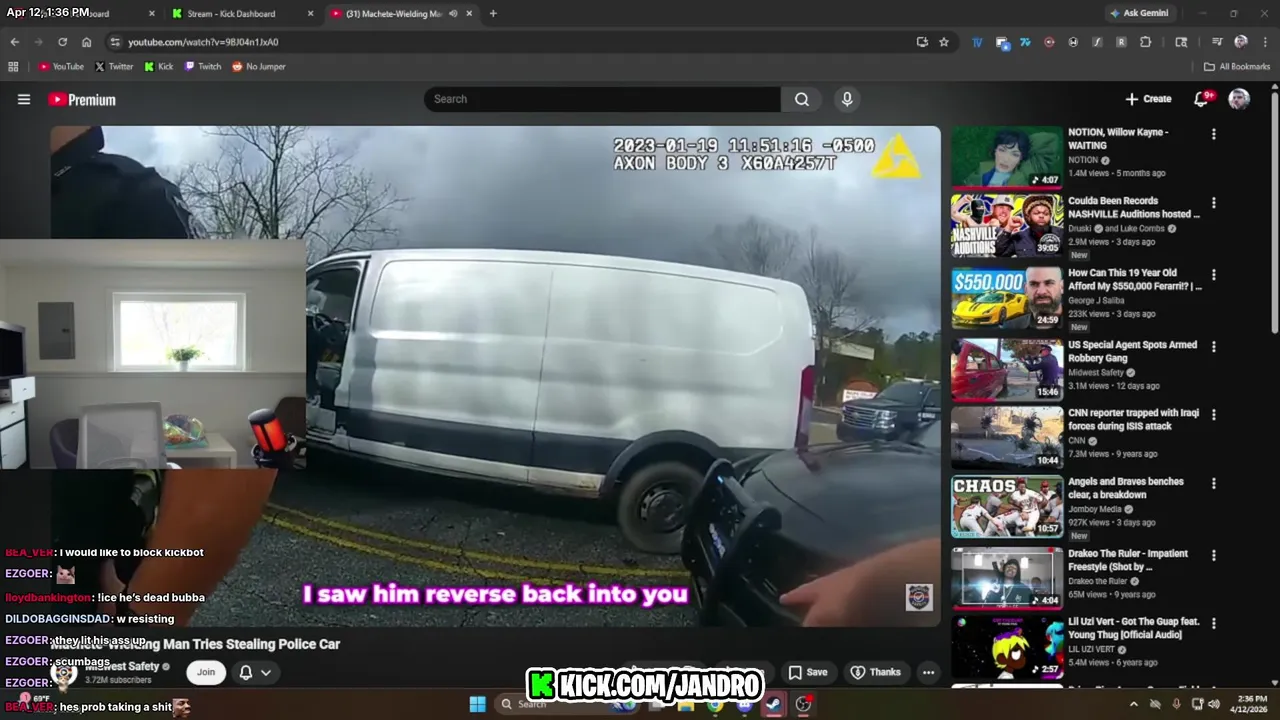Click the YouTube search magnifier button

801,99
